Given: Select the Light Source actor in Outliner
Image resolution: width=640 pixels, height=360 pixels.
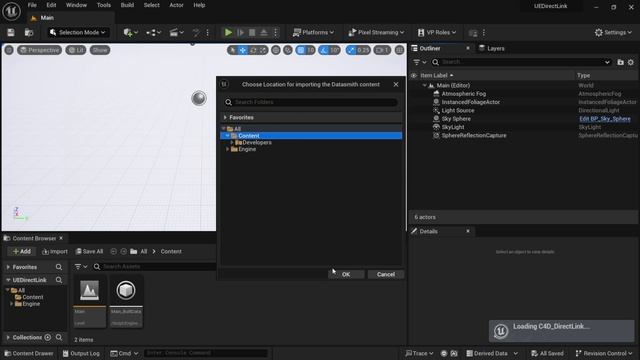Looking at the screenshot, I should pyautogui.click(x=458, y=111).
